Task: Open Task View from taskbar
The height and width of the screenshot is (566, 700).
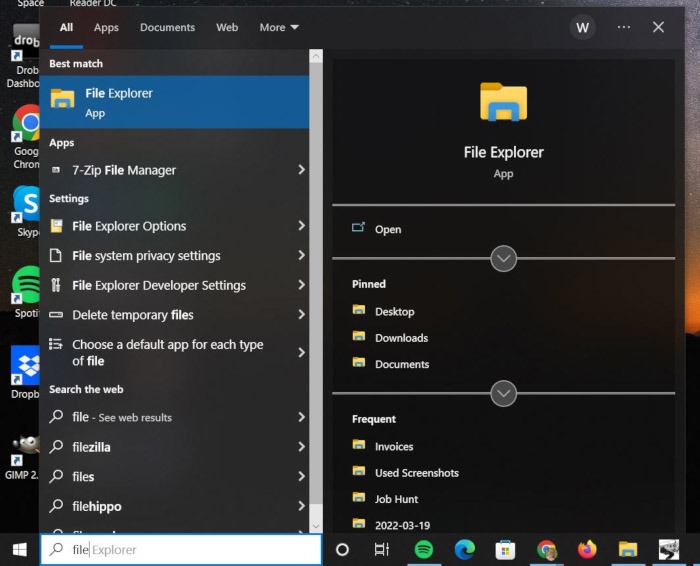Action: [382, 549]
